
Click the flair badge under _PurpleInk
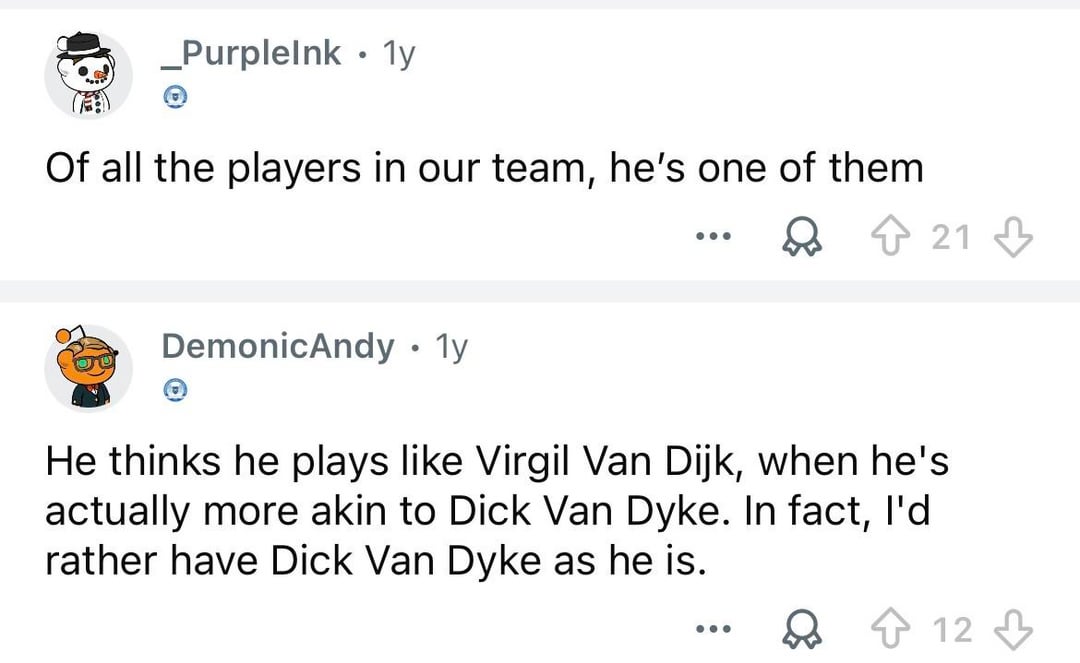pos(174,98)
